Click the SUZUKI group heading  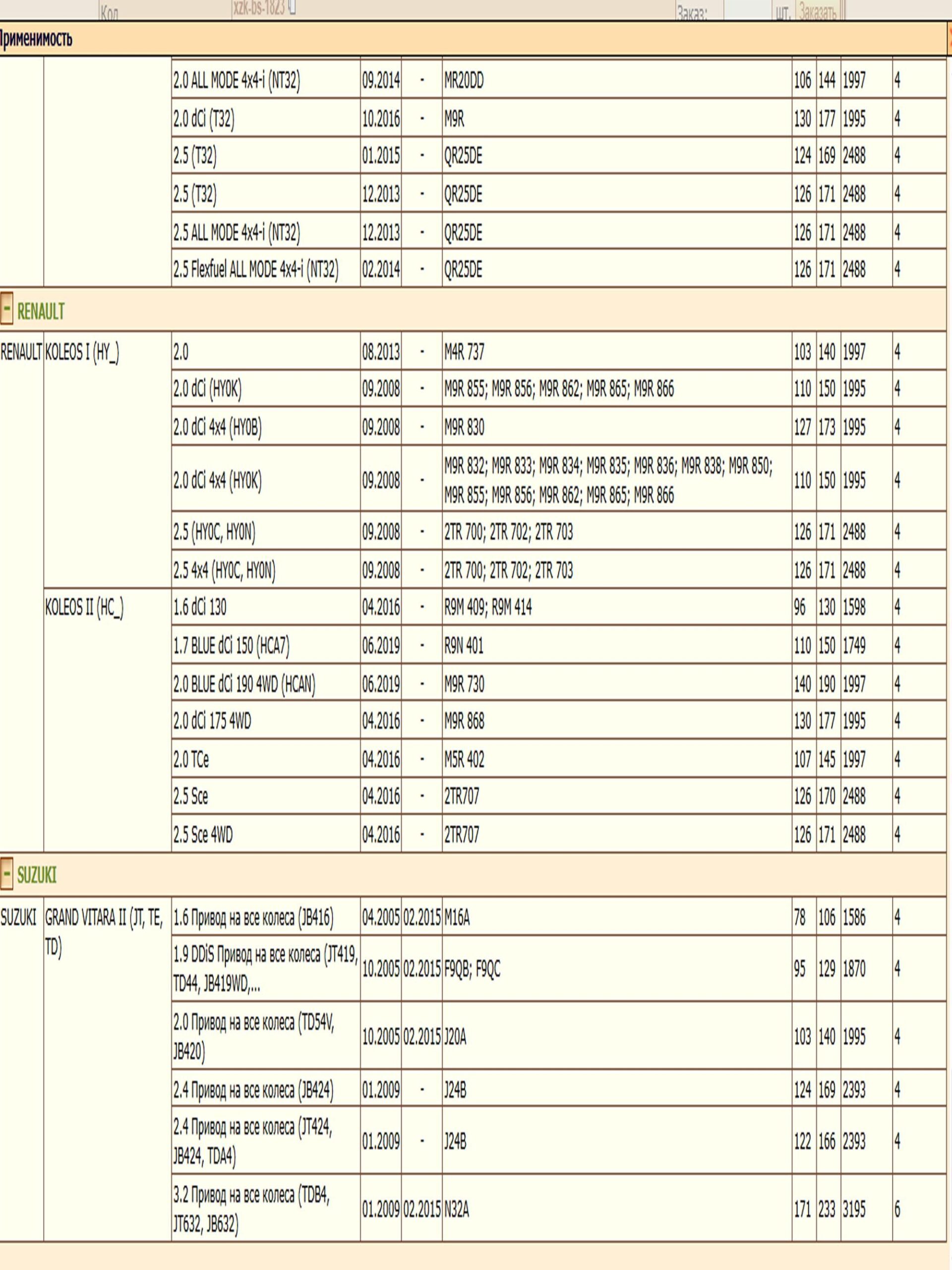37,876
